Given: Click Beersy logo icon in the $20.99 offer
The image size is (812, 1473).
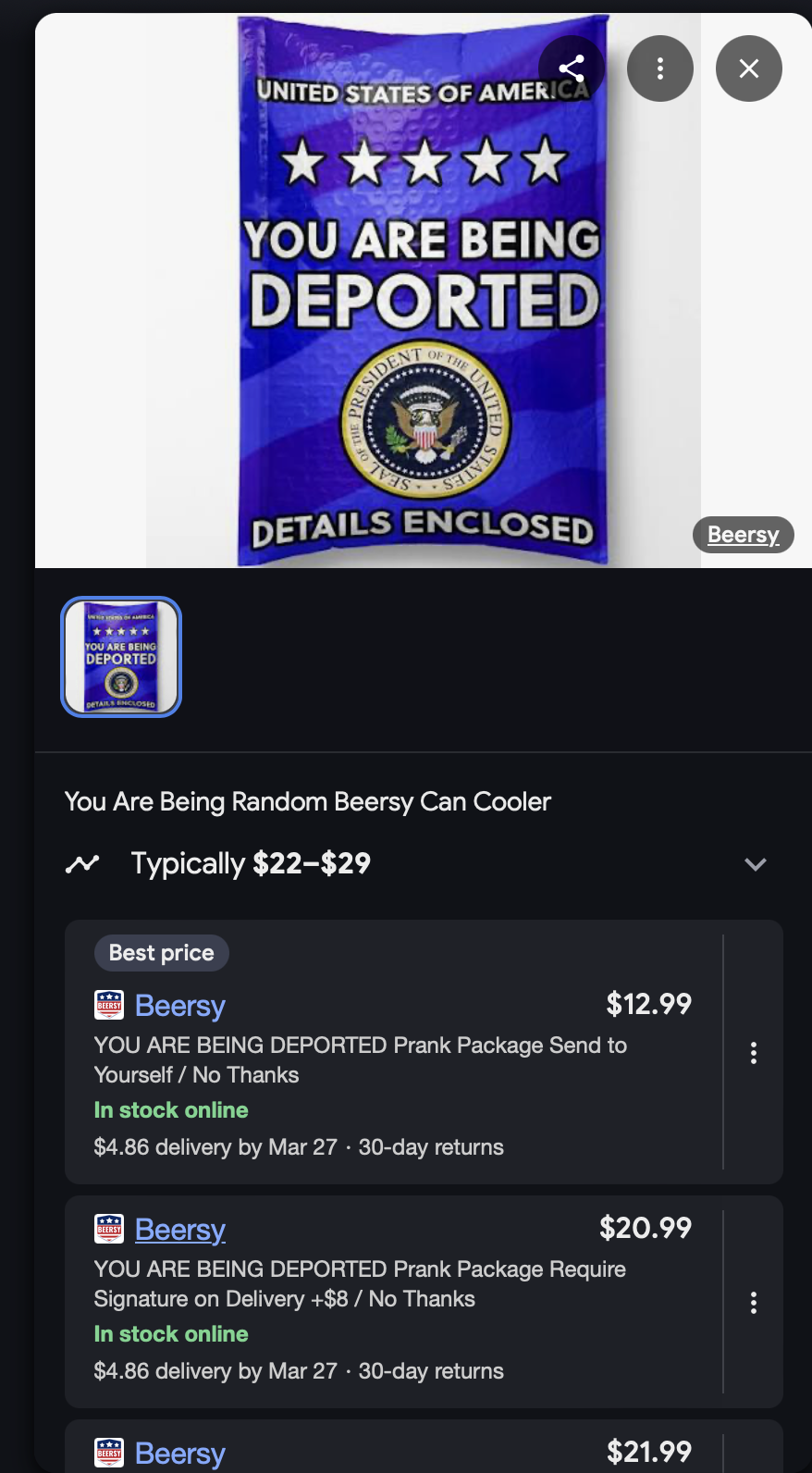Looking at the screenshot, I should [x=109, y=1229].
